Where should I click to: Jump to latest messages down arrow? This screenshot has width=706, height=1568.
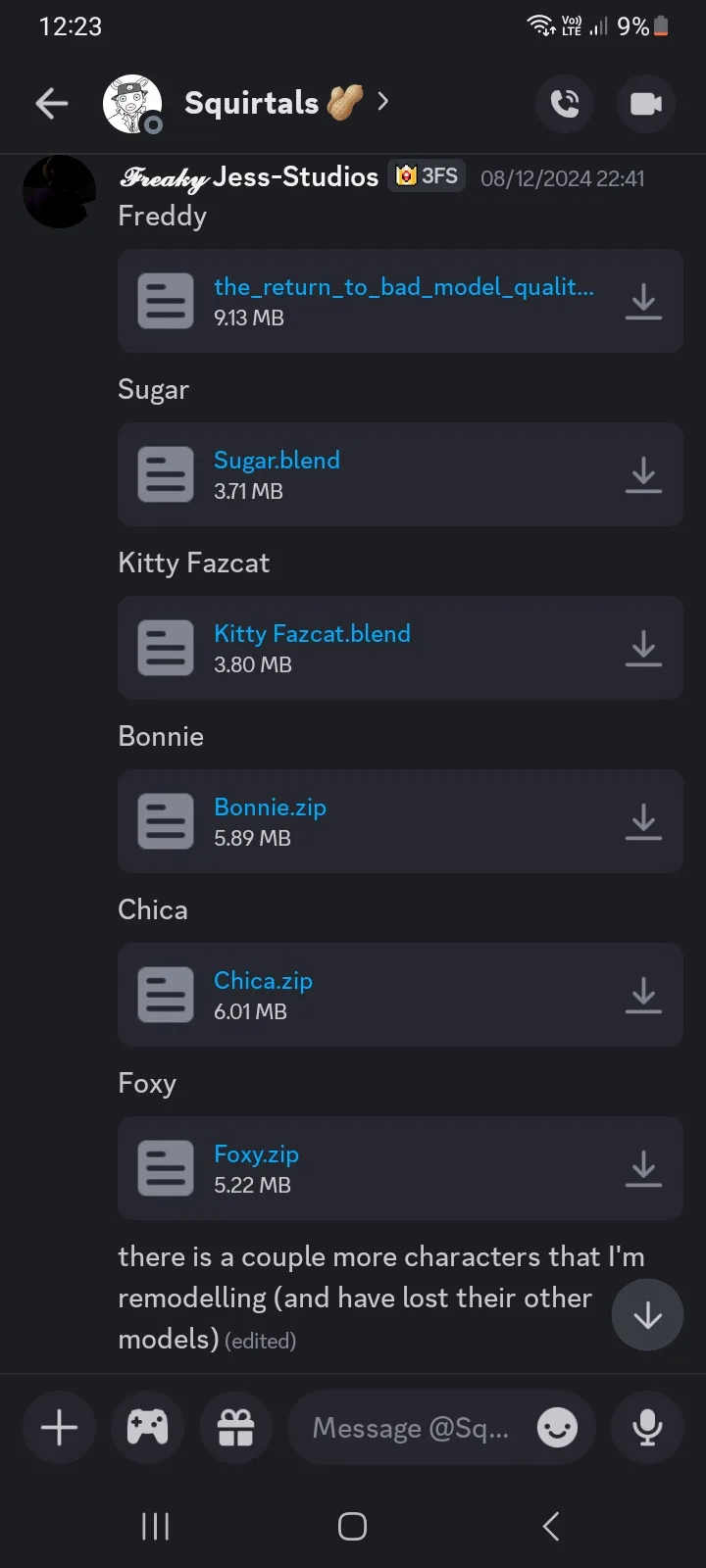pyautogui.click(x=647, y=1315)
